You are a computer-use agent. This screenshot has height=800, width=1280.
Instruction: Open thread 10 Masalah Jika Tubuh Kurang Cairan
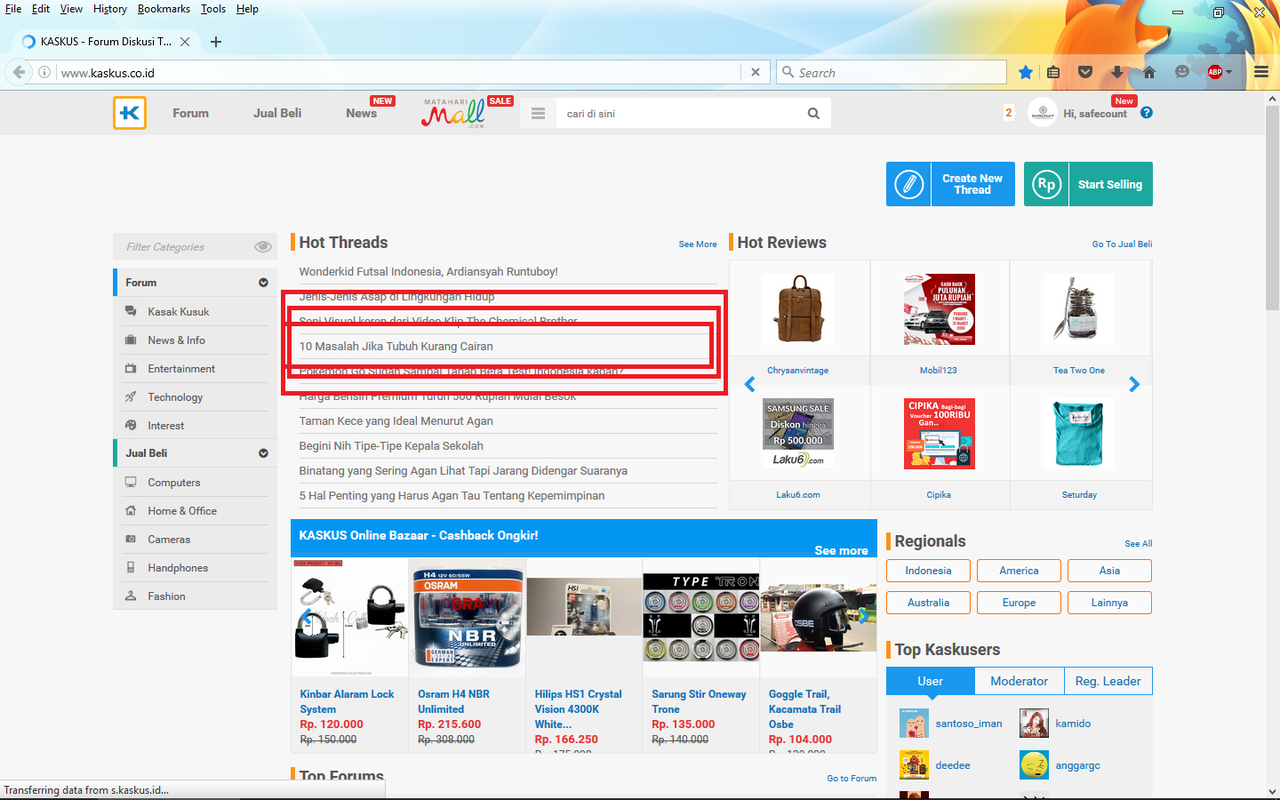(x=396, y=346)
